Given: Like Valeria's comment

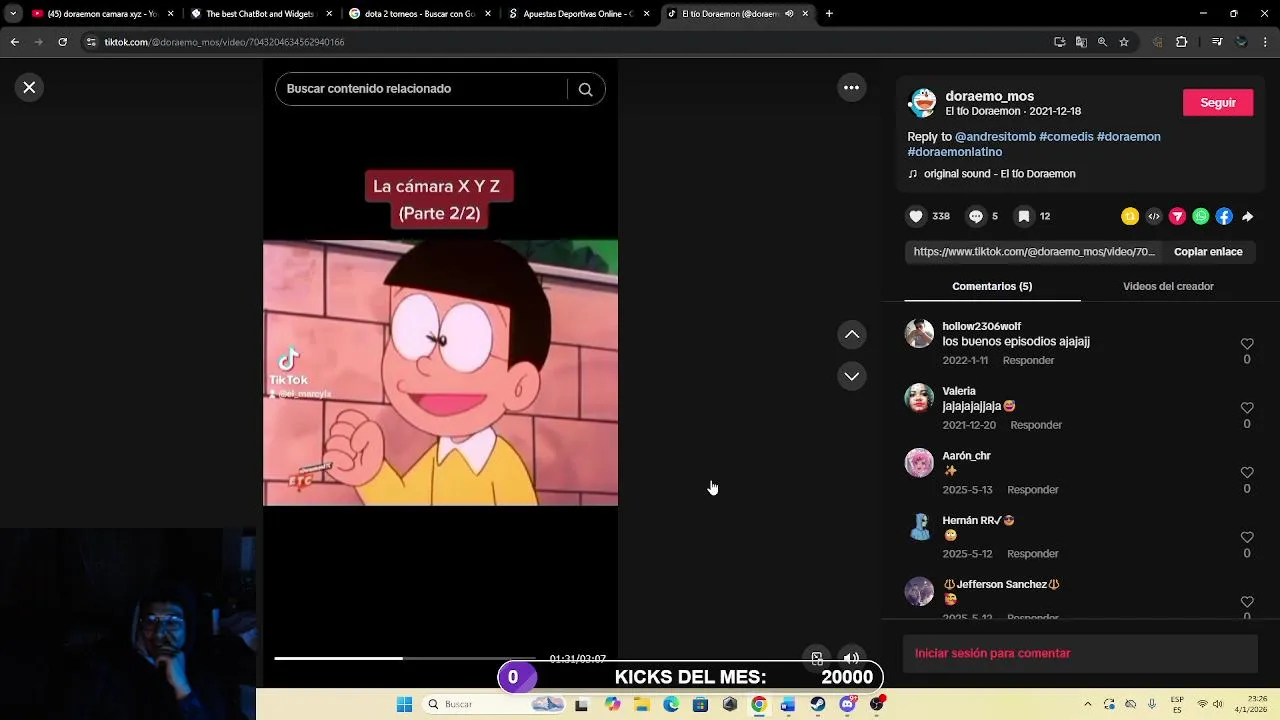Looking at the screenshot, I should pos(1247,408).
